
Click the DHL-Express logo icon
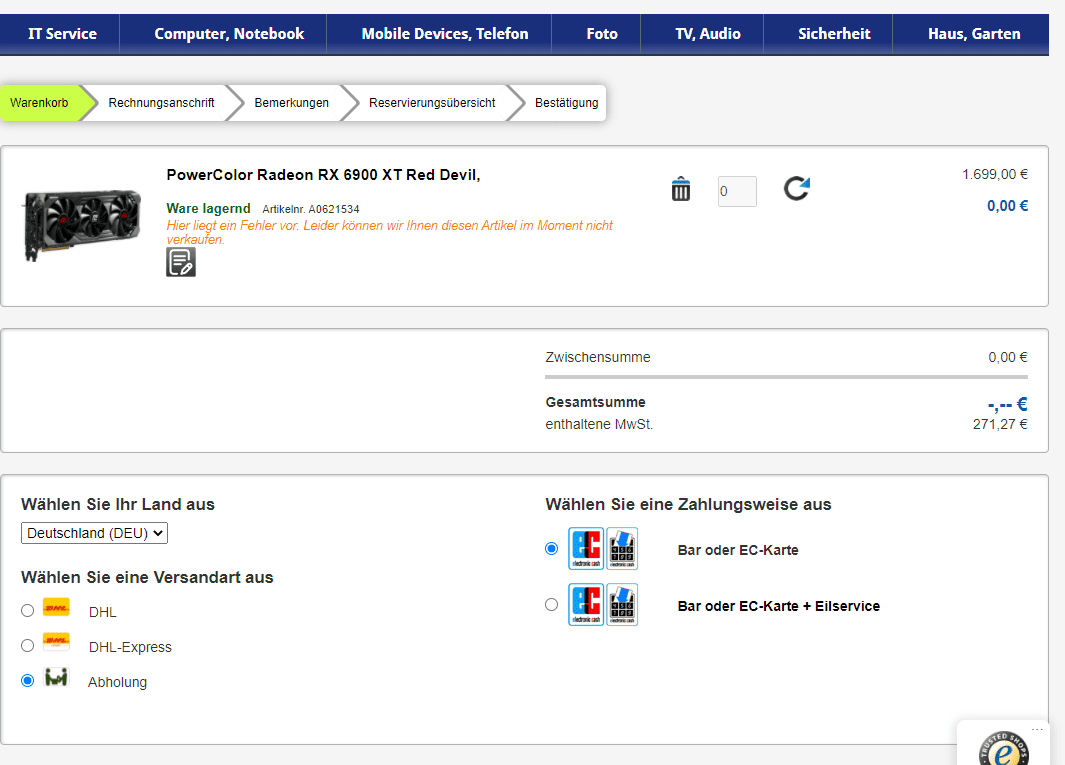pyautogui.click(x=56, y=641)
